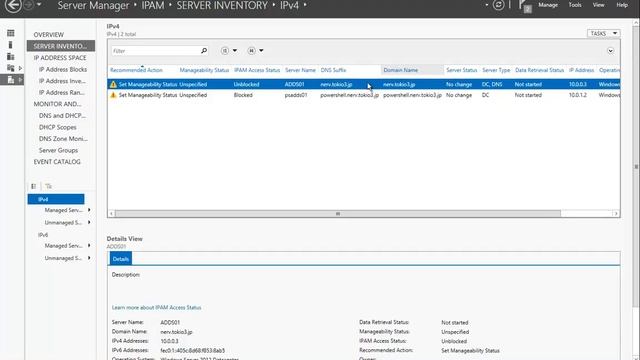Open IP Address Range Groups item

[x=62, y=92]
